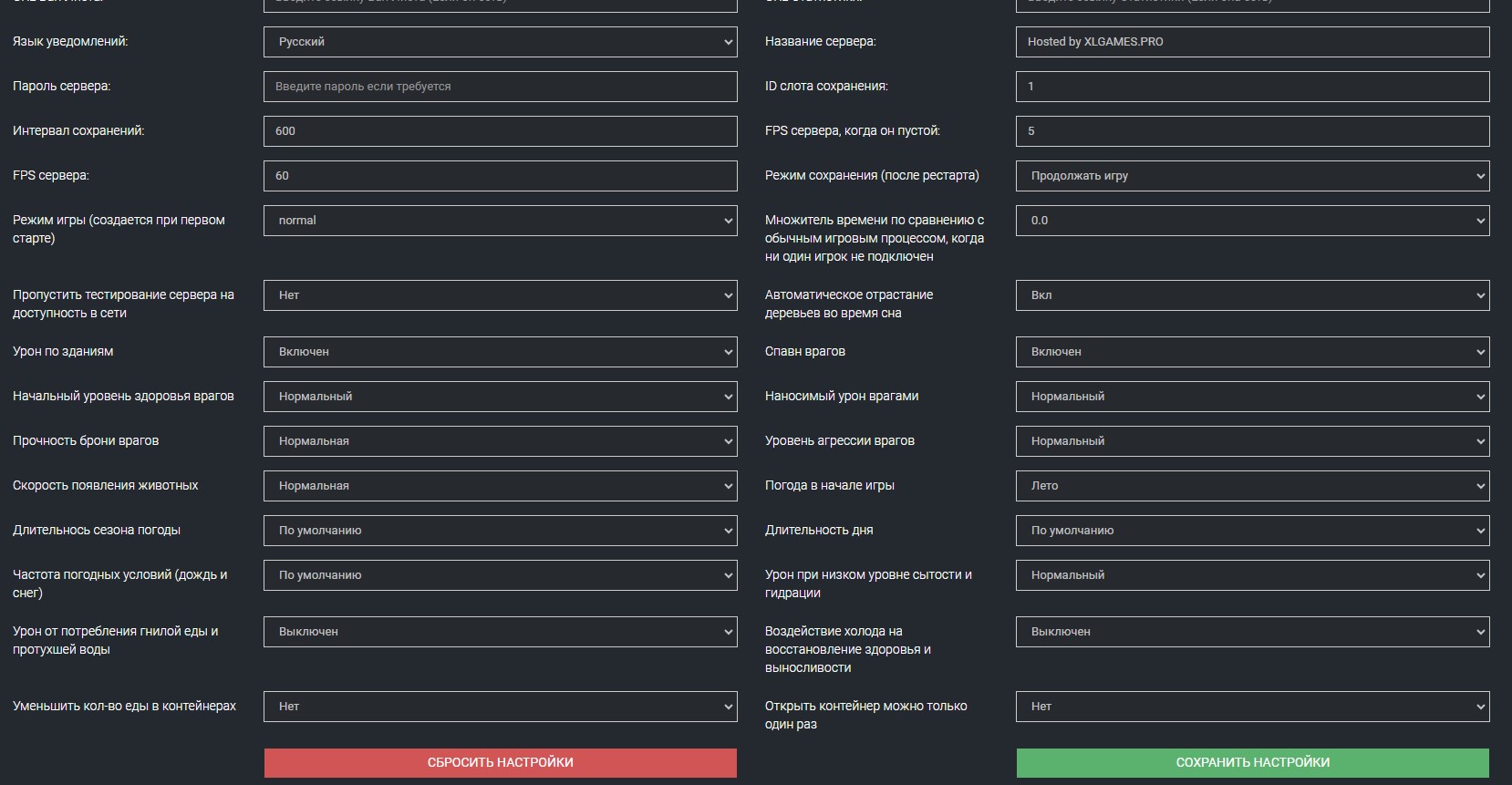Open the enemy spawn dropdown

pos(1252,352)
